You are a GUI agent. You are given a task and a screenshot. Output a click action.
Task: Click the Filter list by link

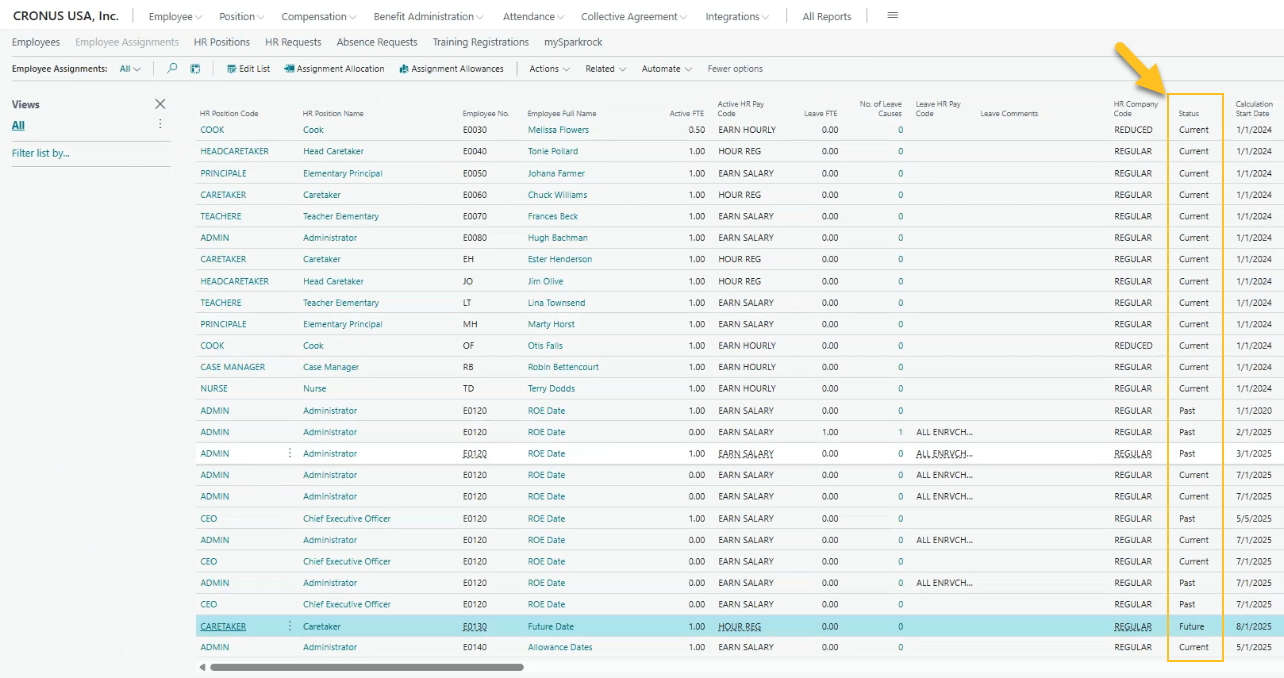[x=46, y=153]
